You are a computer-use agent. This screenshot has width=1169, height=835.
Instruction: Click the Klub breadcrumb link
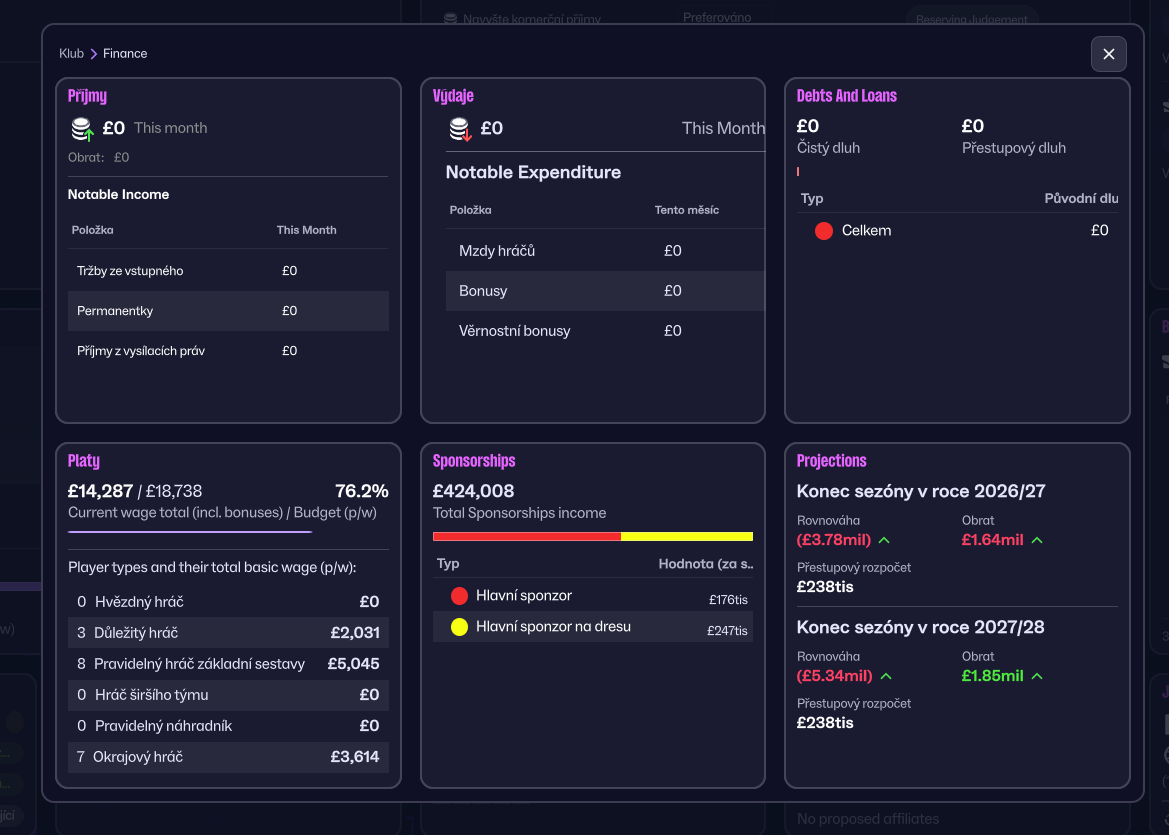pyautogui.click(x=71, y=54)
